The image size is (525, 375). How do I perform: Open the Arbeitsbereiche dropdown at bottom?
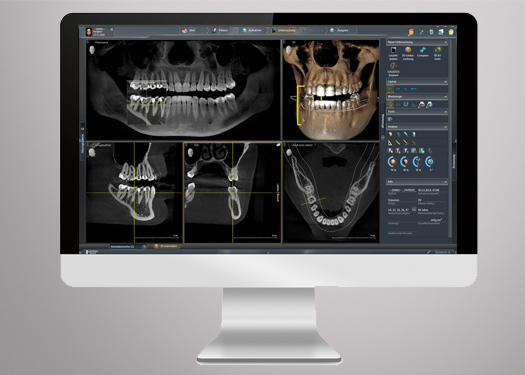tap(128, 246)
